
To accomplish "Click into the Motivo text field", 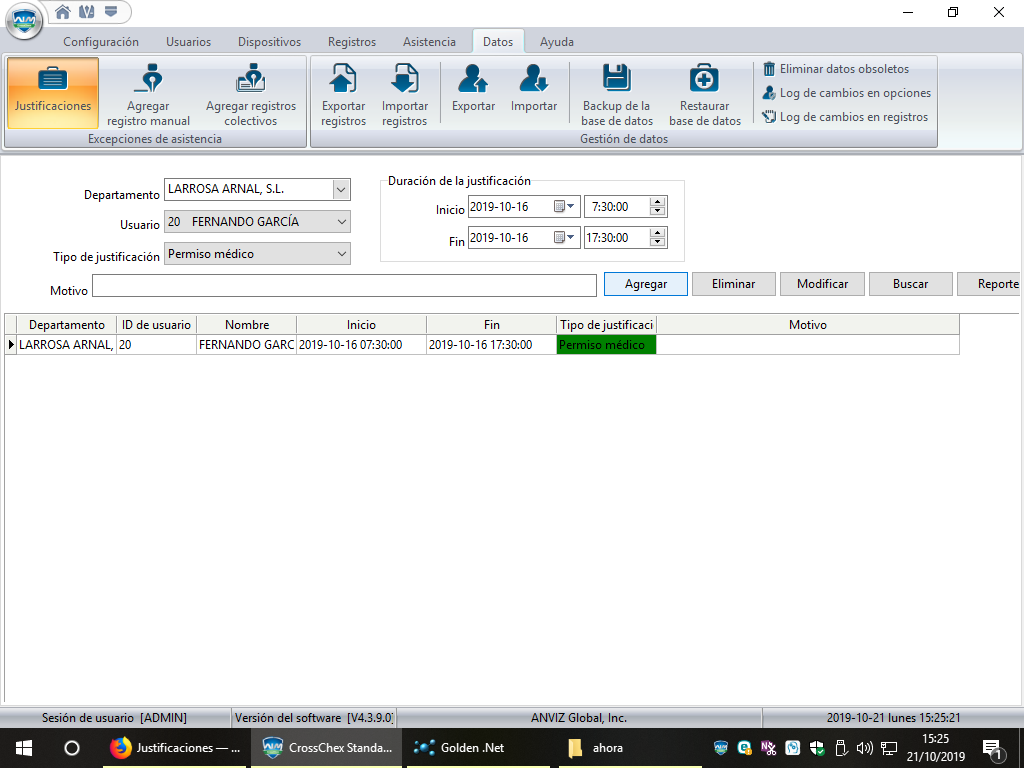I will (344, 285).
